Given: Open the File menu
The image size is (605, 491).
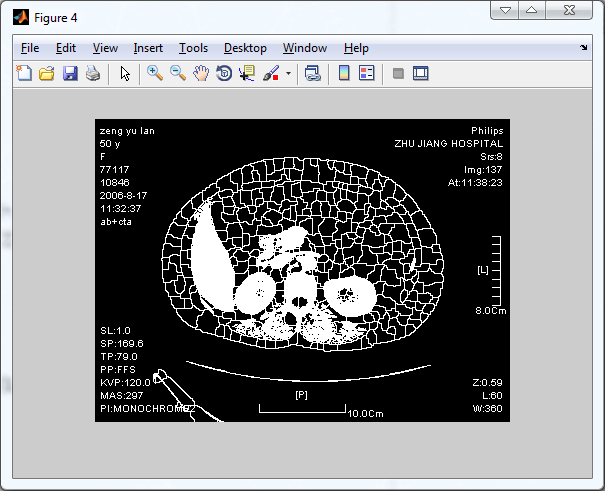Looking at the screenshot, I should (30, 48).
